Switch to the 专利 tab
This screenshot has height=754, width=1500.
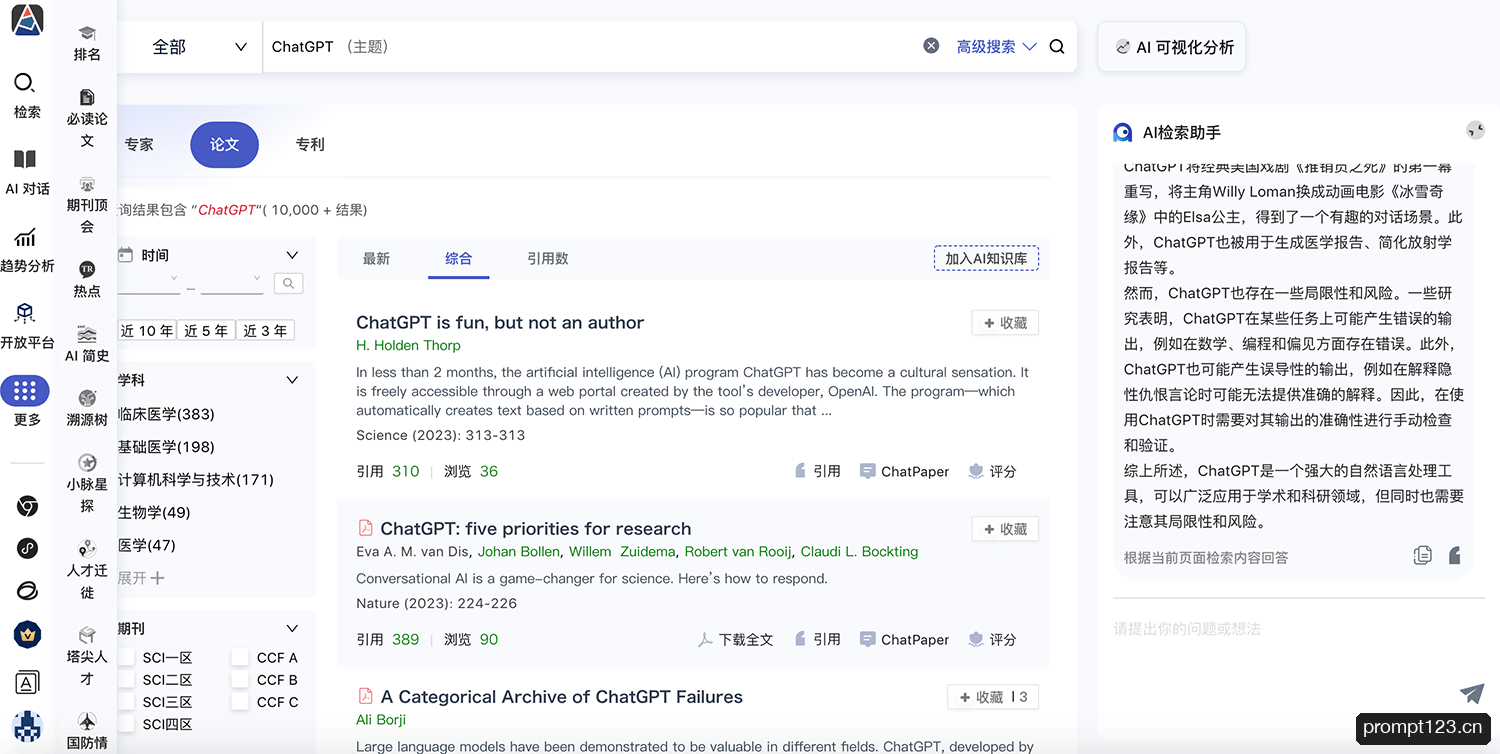tap(310, 144)
